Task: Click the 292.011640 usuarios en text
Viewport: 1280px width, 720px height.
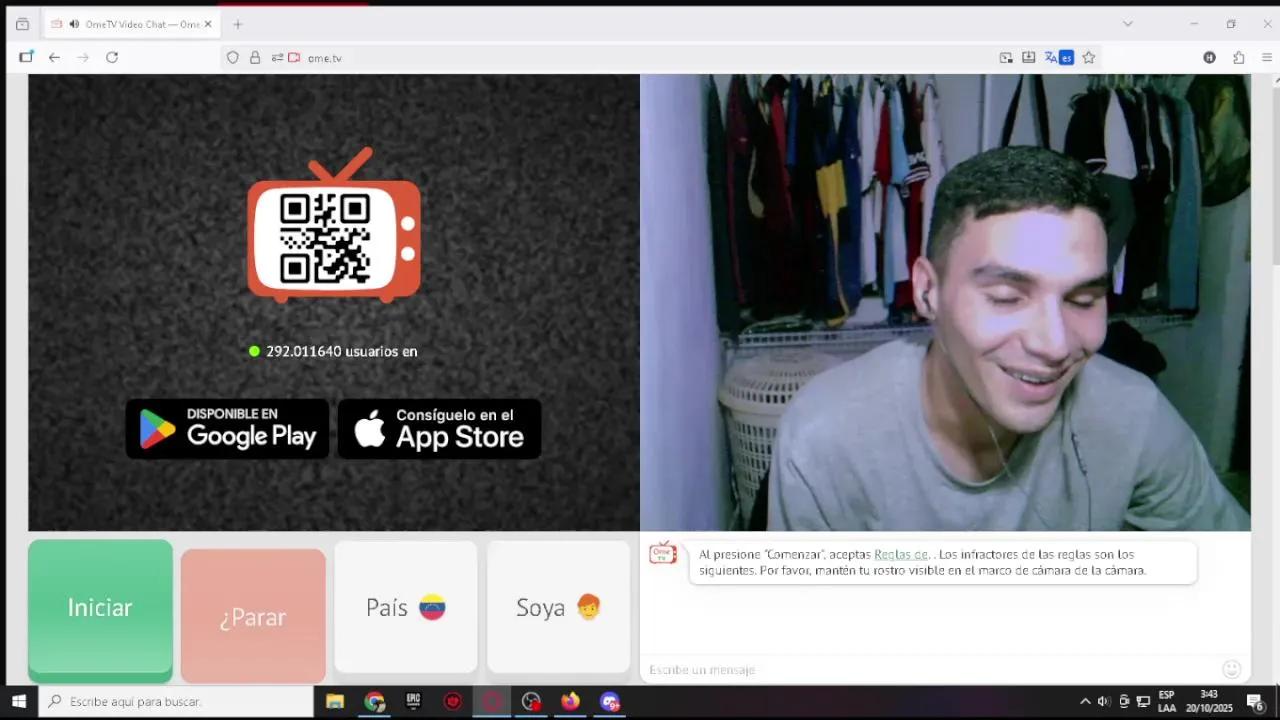Action: tap(341, 351)
